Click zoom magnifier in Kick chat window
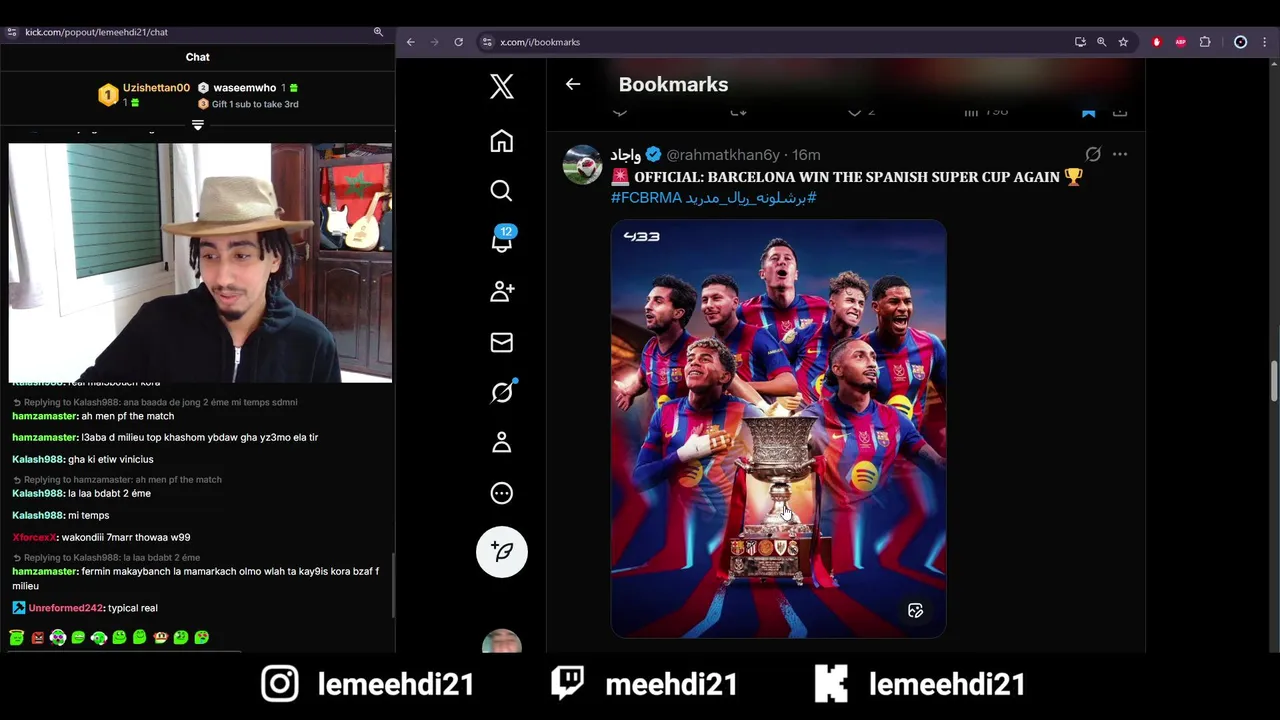1280x720 pixels. 378,32
